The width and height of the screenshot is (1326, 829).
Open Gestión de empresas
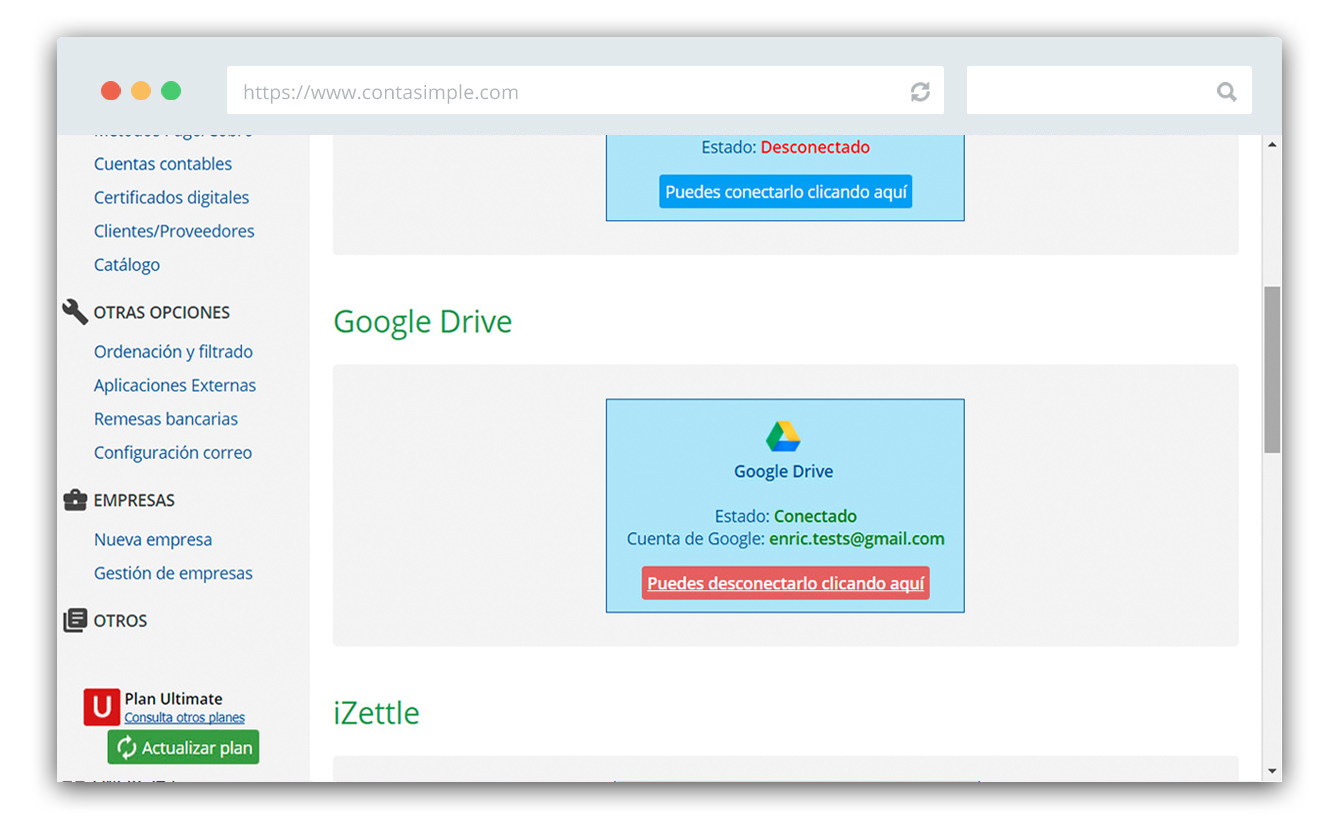[173, 573]
